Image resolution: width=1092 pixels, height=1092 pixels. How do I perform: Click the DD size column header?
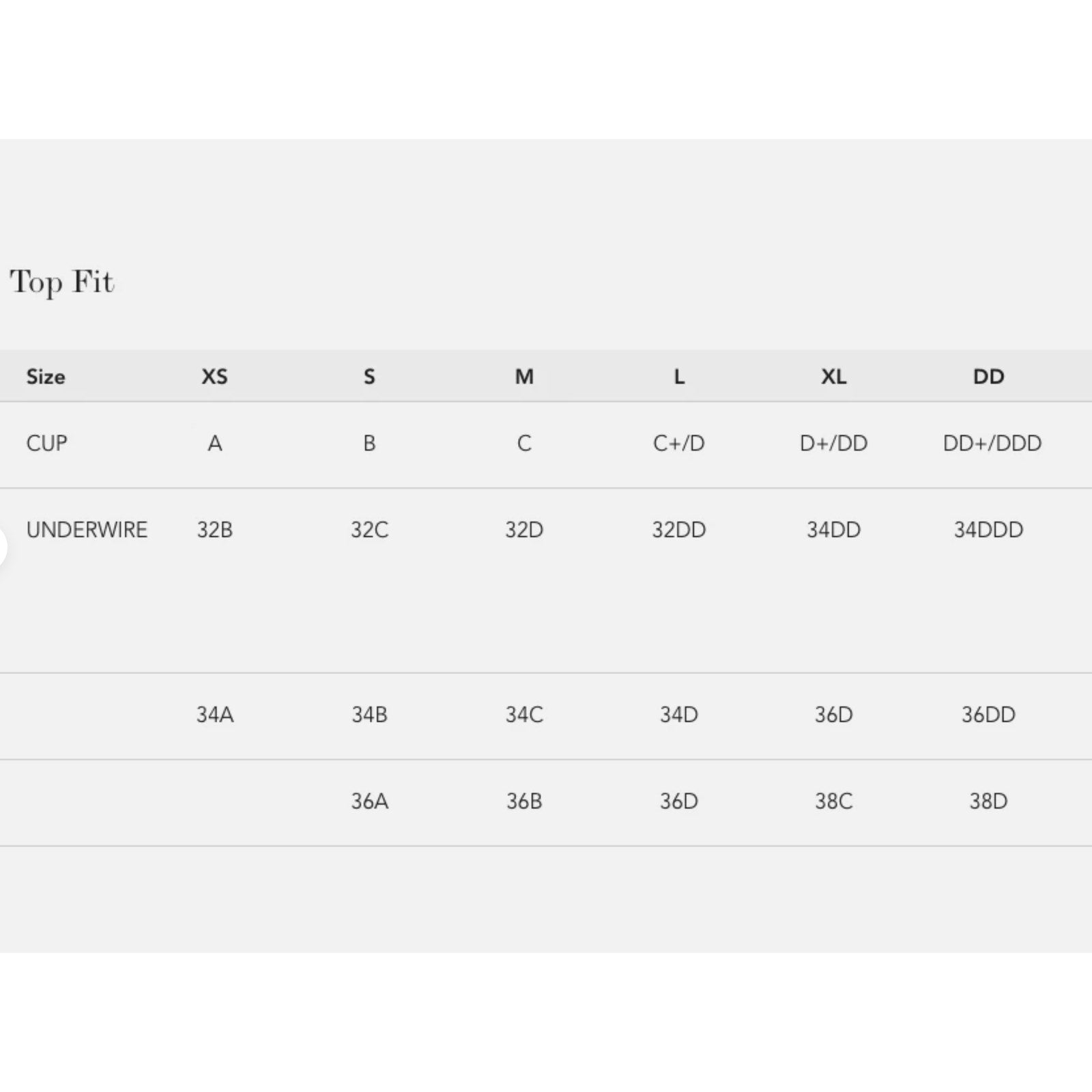(x=988, y=377)
